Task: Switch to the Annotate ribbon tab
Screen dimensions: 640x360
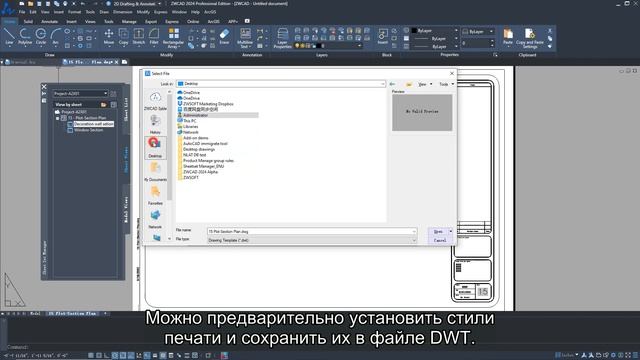Action: (50, 22)
